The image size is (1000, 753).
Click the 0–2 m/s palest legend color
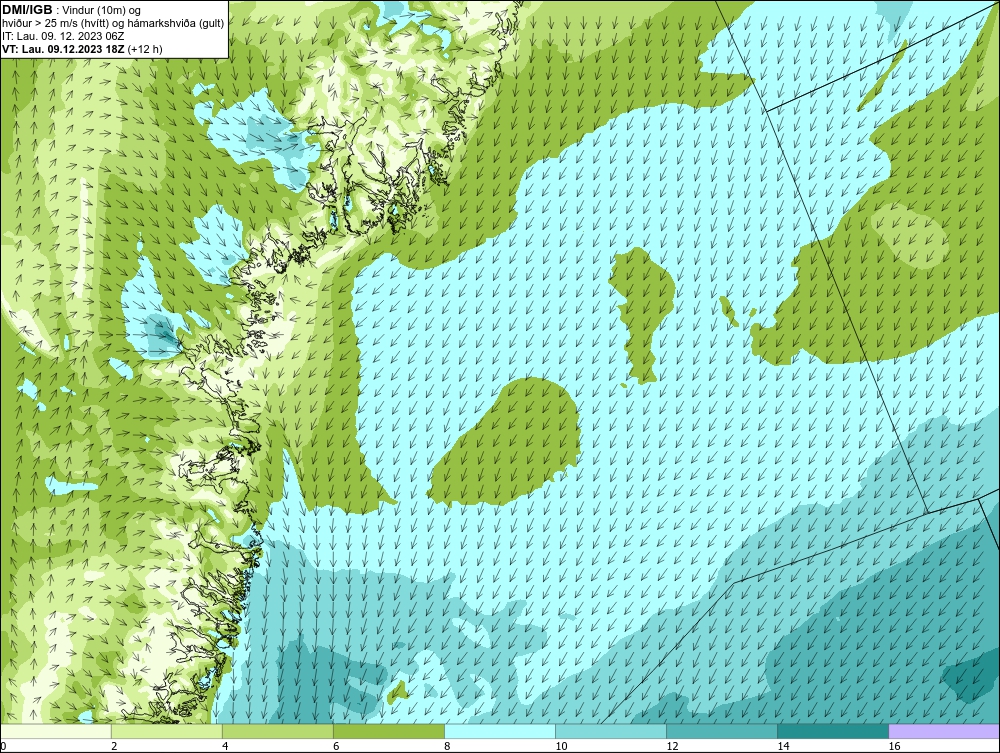pyautogui.click(x=56, y=731)
